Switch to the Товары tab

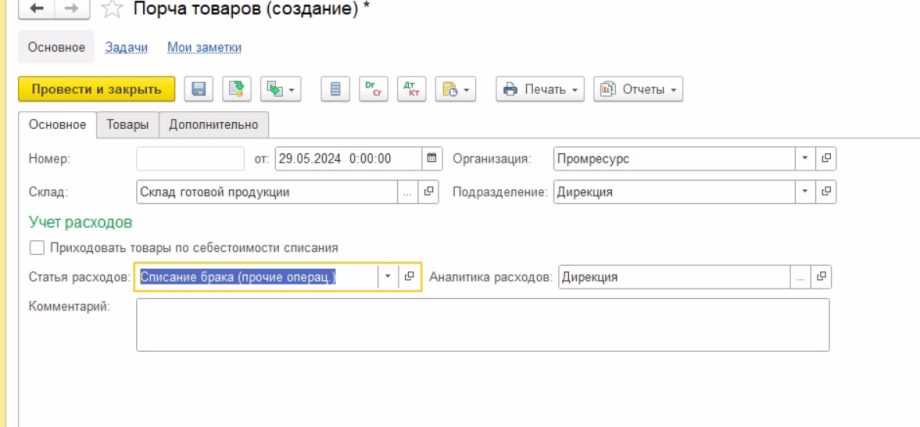coord(128,124)
